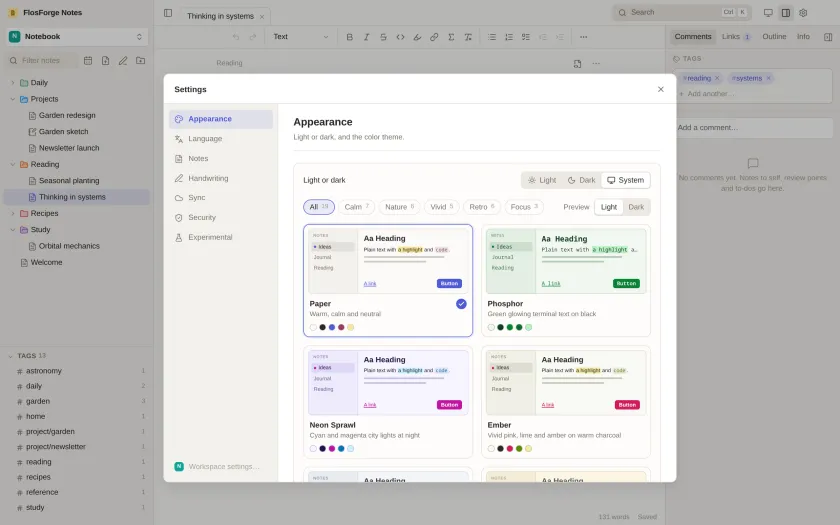Insert a numbered list

tap(509, 37)
